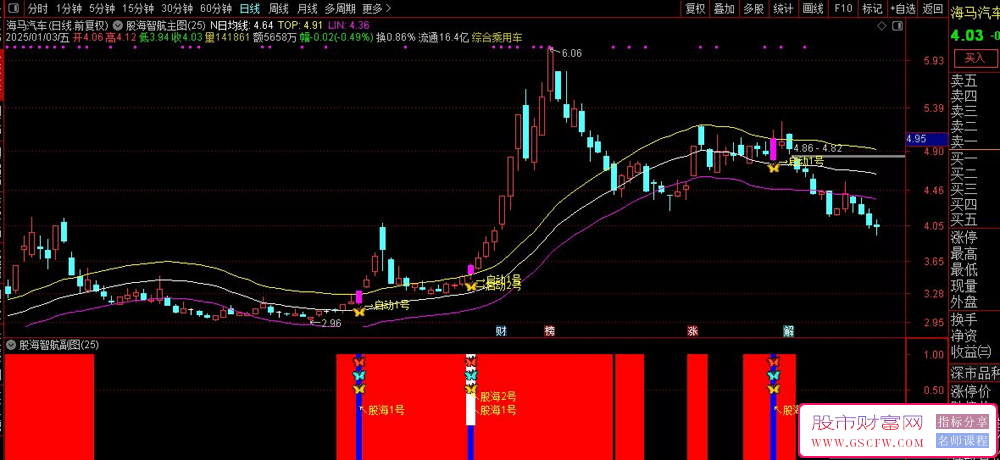Switch to the 分时 tab

(38, 8)
